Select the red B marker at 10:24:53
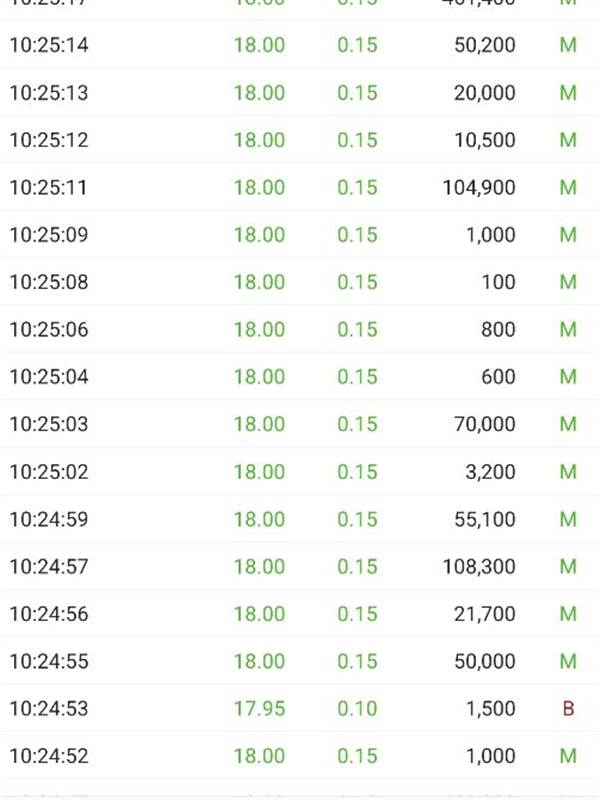The height and width of the screenshot is (800, 600). [568, 709]
